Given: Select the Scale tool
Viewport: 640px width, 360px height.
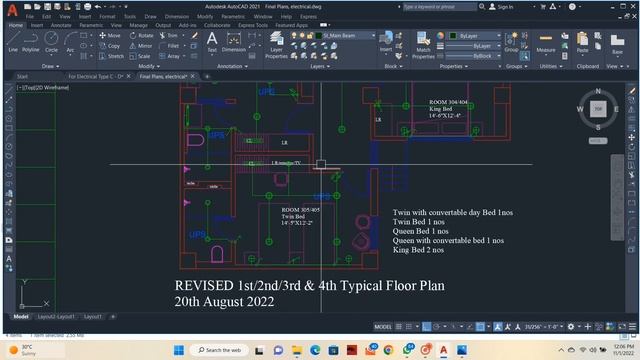Looking at the screenshot, I should (140, 56).
